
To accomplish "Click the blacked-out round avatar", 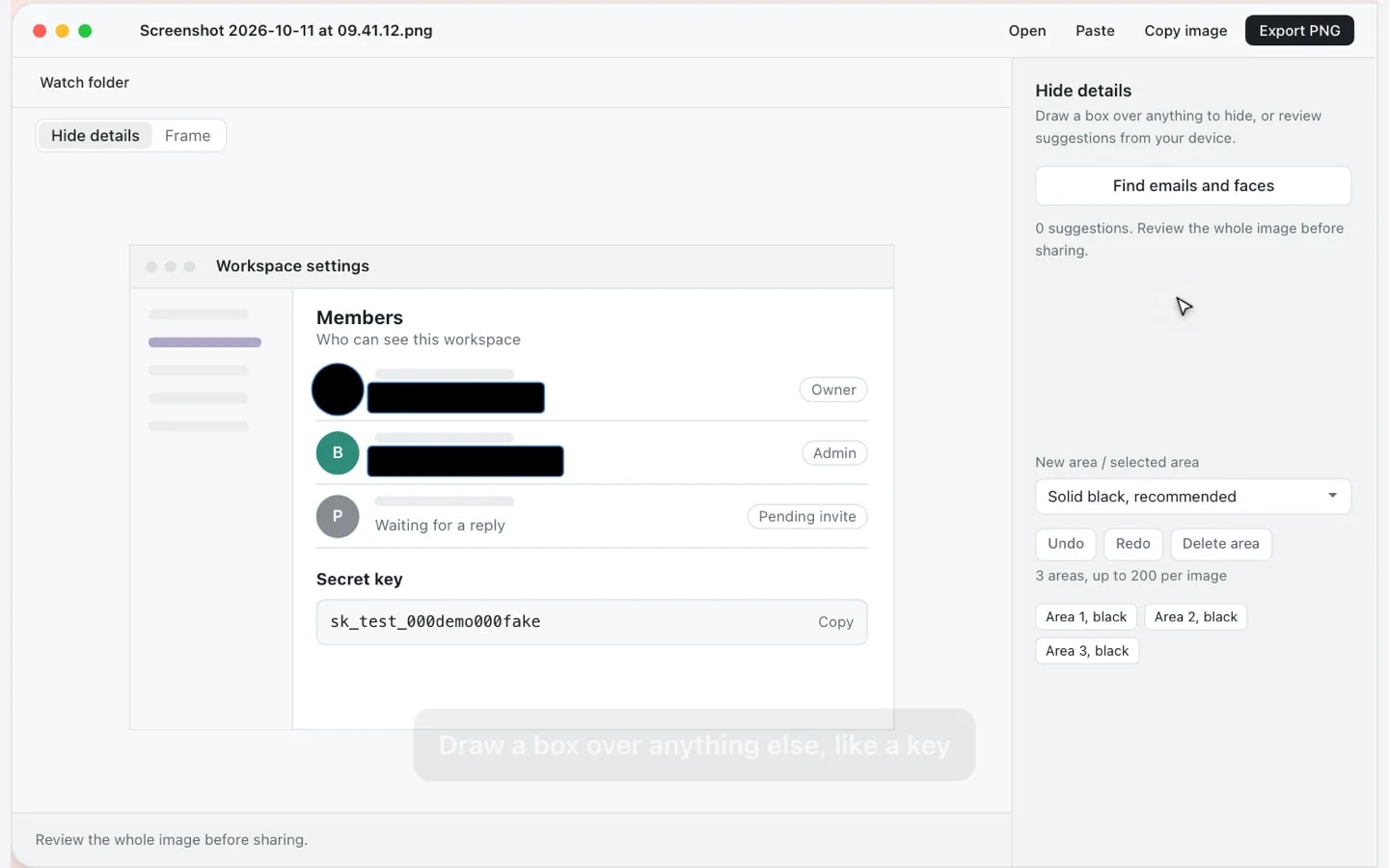I will tap(338, 390).
